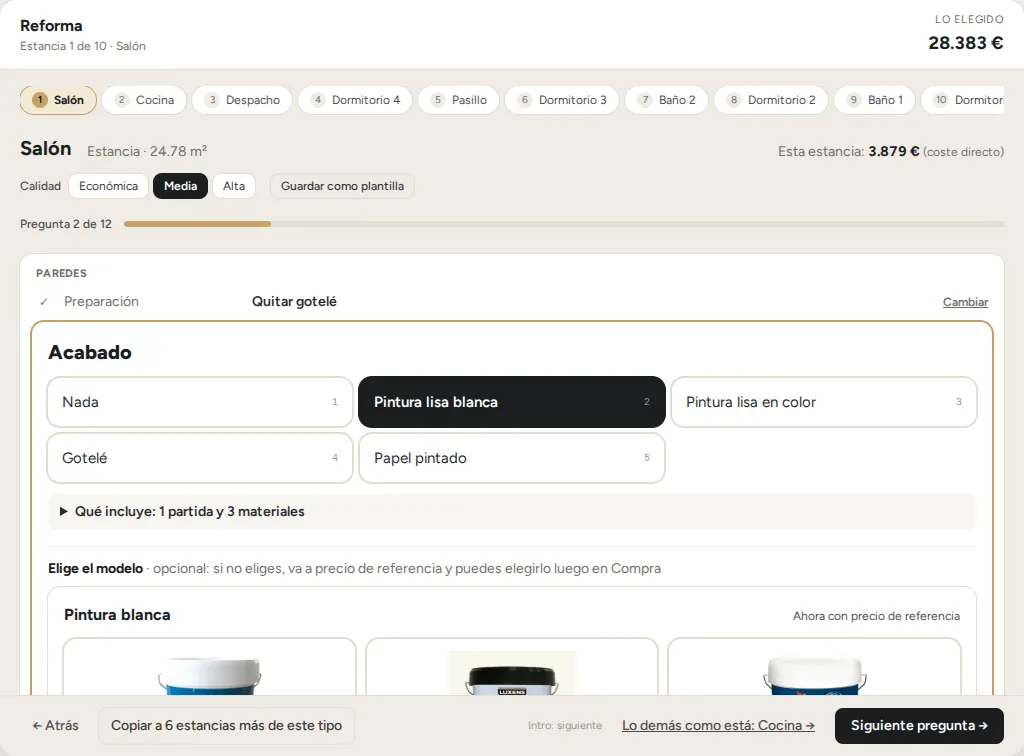Choose Alta quality level
The height and width of the screenshot is (756, 1024).
(x=234, y=186)
